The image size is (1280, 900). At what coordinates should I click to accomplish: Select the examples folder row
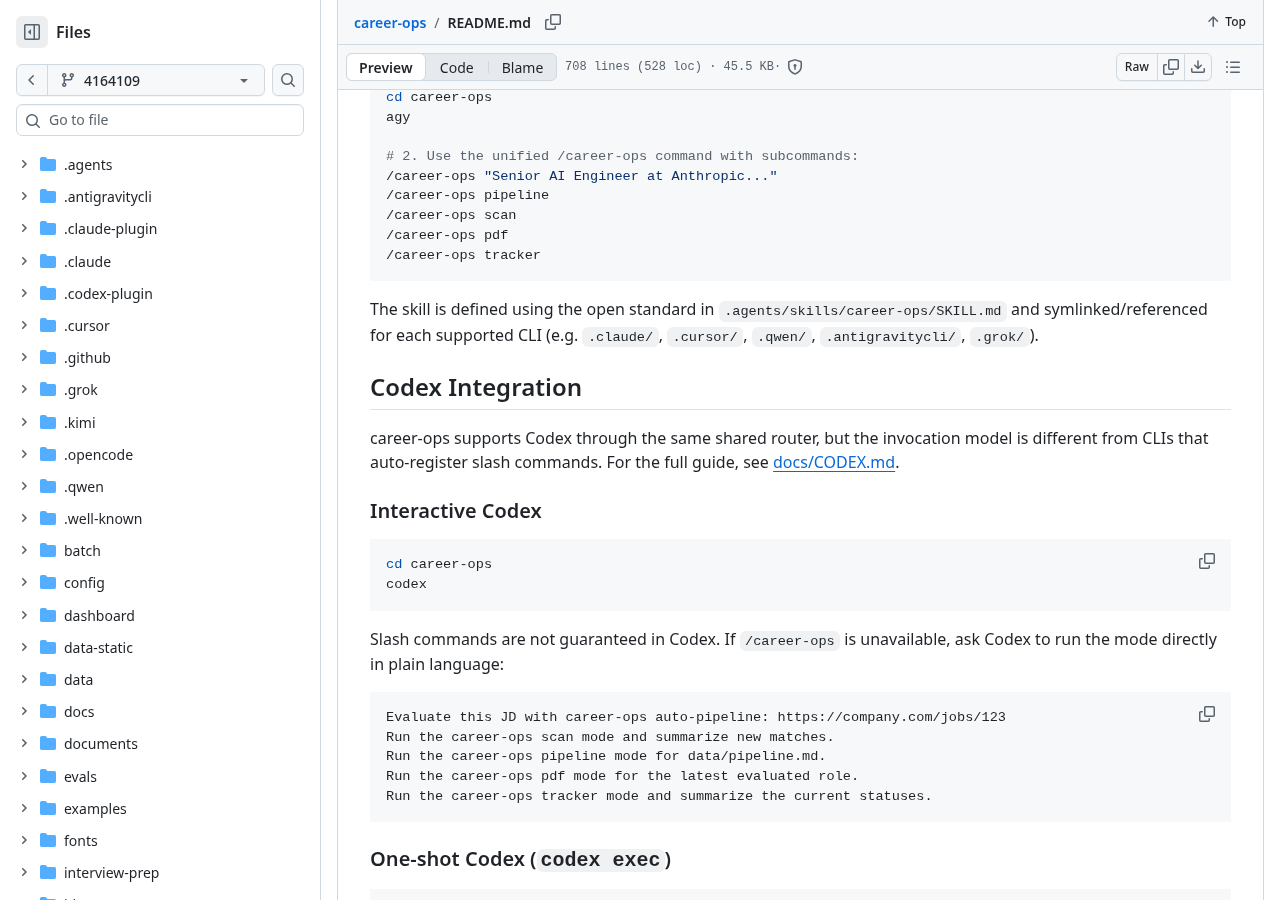160,808
